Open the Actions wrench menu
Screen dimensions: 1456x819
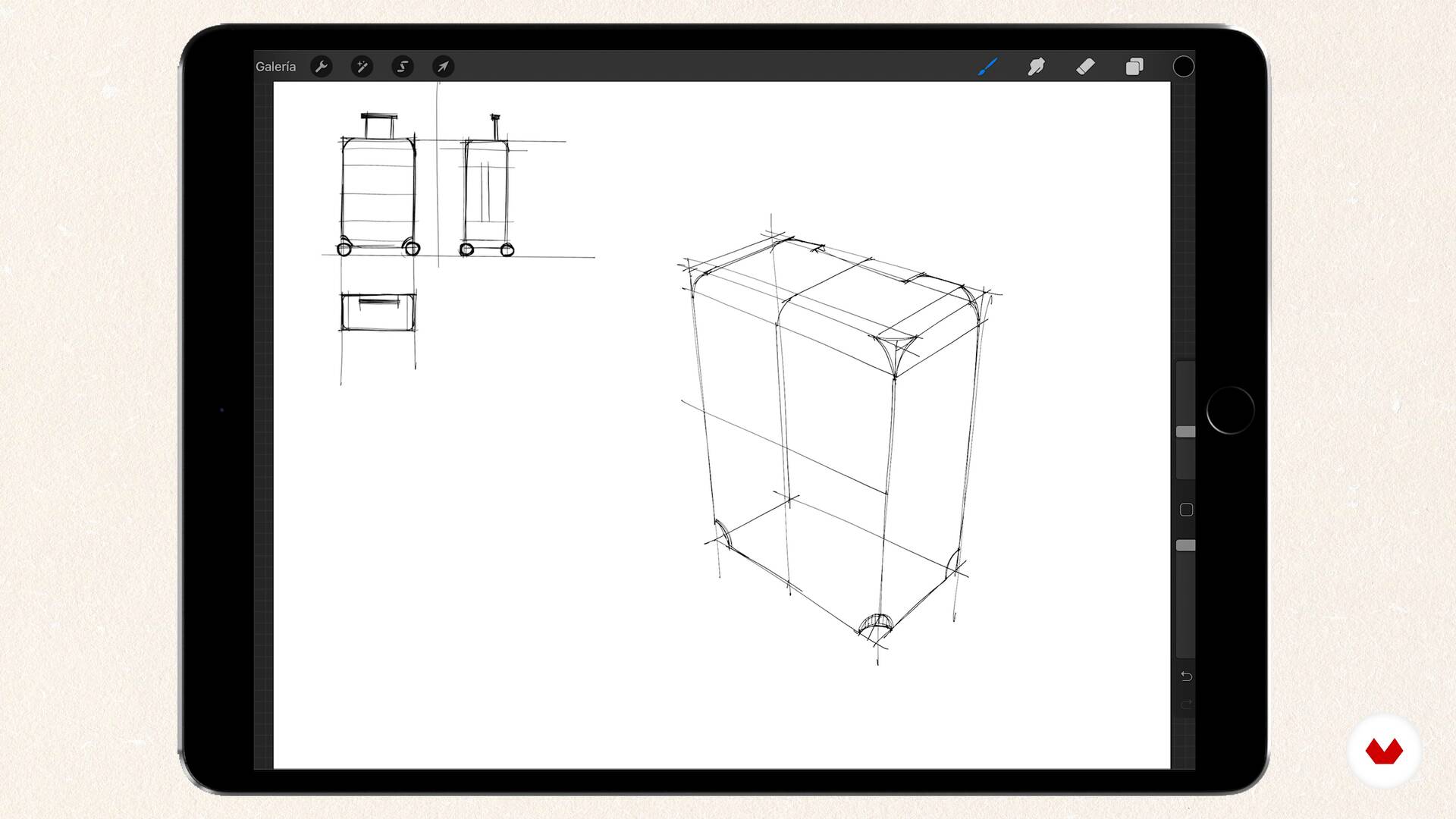point(322,67)
